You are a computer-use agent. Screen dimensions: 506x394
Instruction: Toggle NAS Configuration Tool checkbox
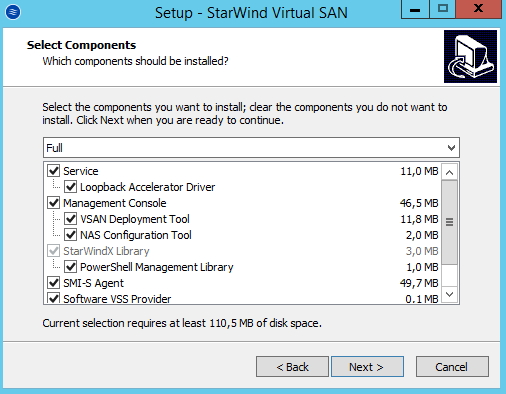(70, 235)
